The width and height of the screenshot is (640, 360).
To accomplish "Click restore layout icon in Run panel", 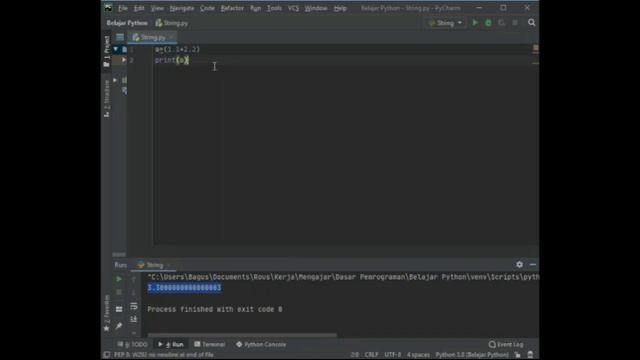I will [x=119, y=309].
